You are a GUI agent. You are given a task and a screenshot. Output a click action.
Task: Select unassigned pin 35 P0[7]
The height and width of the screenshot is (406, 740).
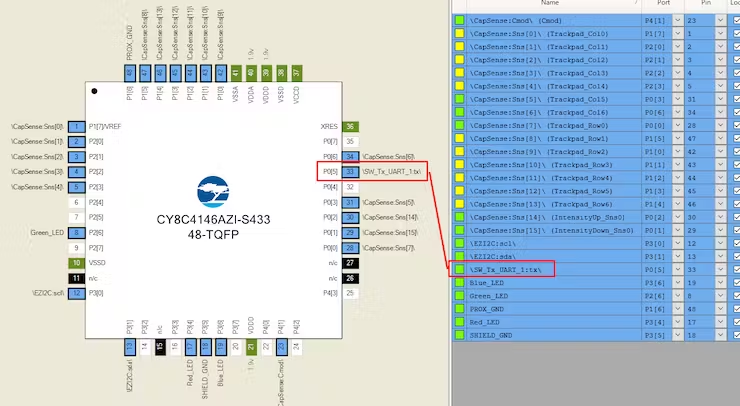350,141
